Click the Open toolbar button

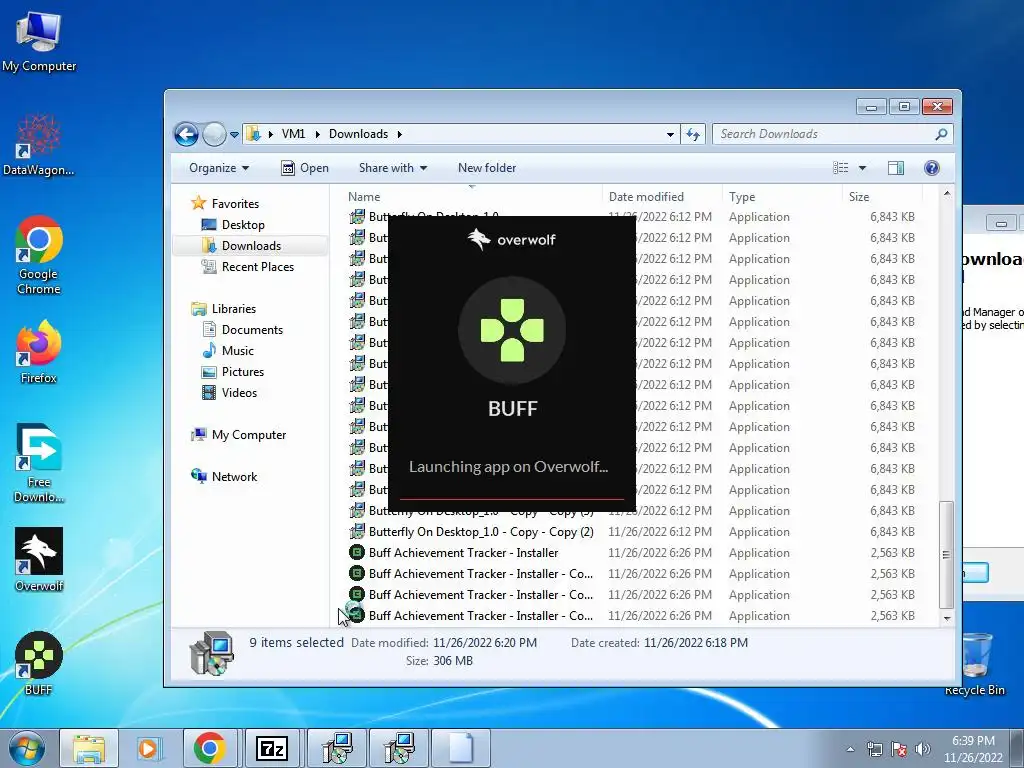[x=304, y=168]
